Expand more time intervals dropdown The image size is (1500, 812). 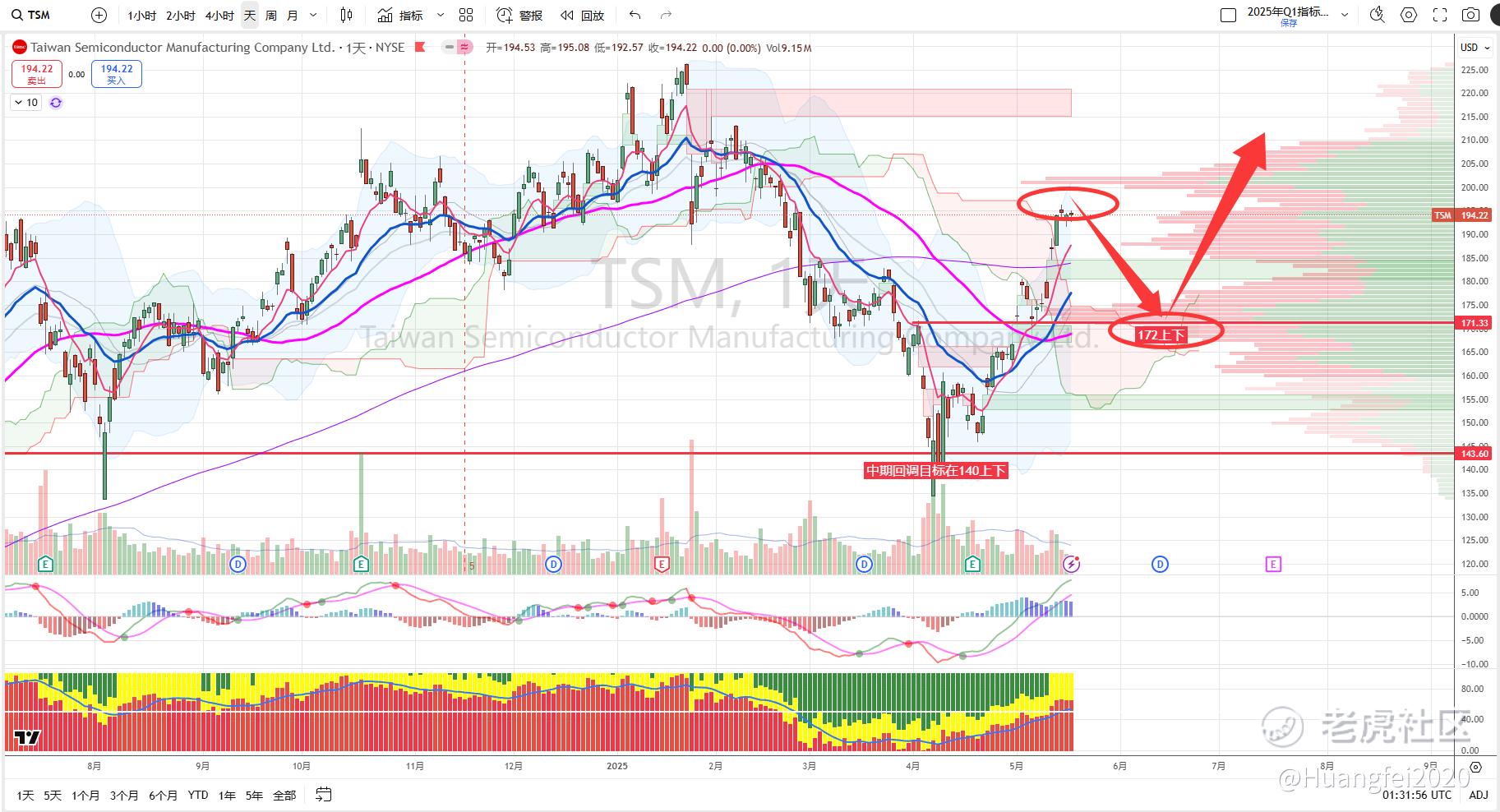(313, 15)
